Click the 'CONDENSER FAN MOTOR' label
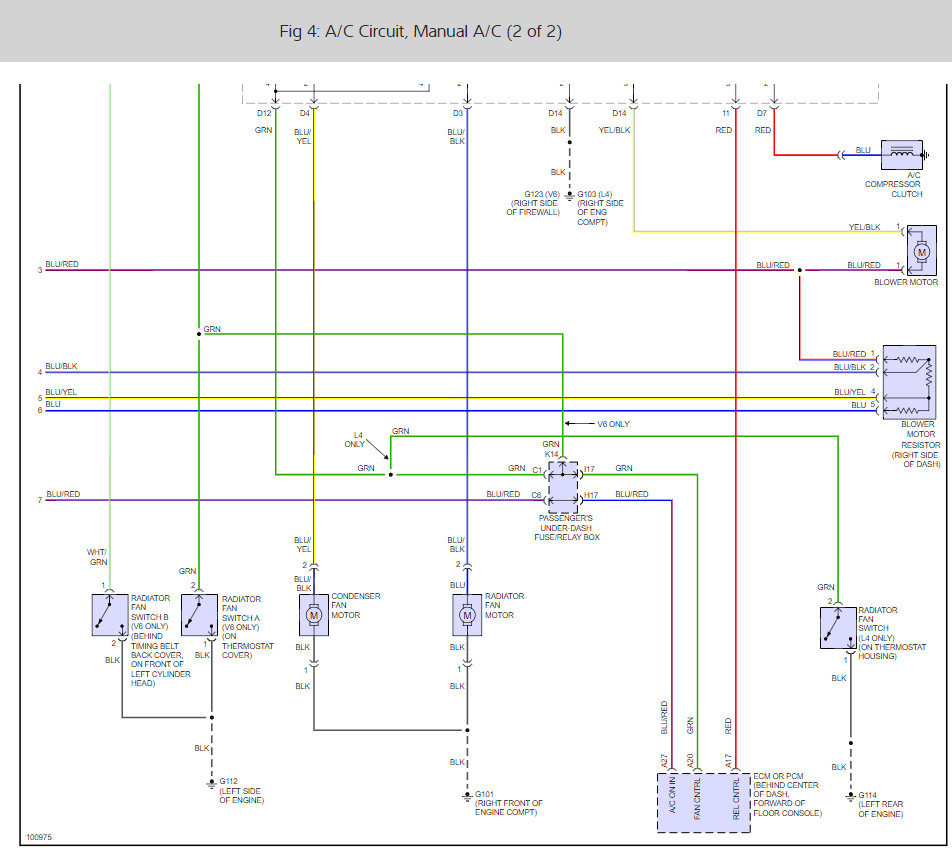952x852 pixels. coord(356,605)
